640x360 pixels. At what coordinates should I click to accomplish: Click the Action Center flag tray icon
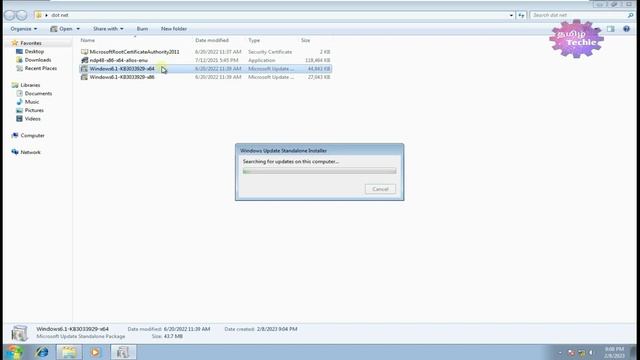(571, 353)
